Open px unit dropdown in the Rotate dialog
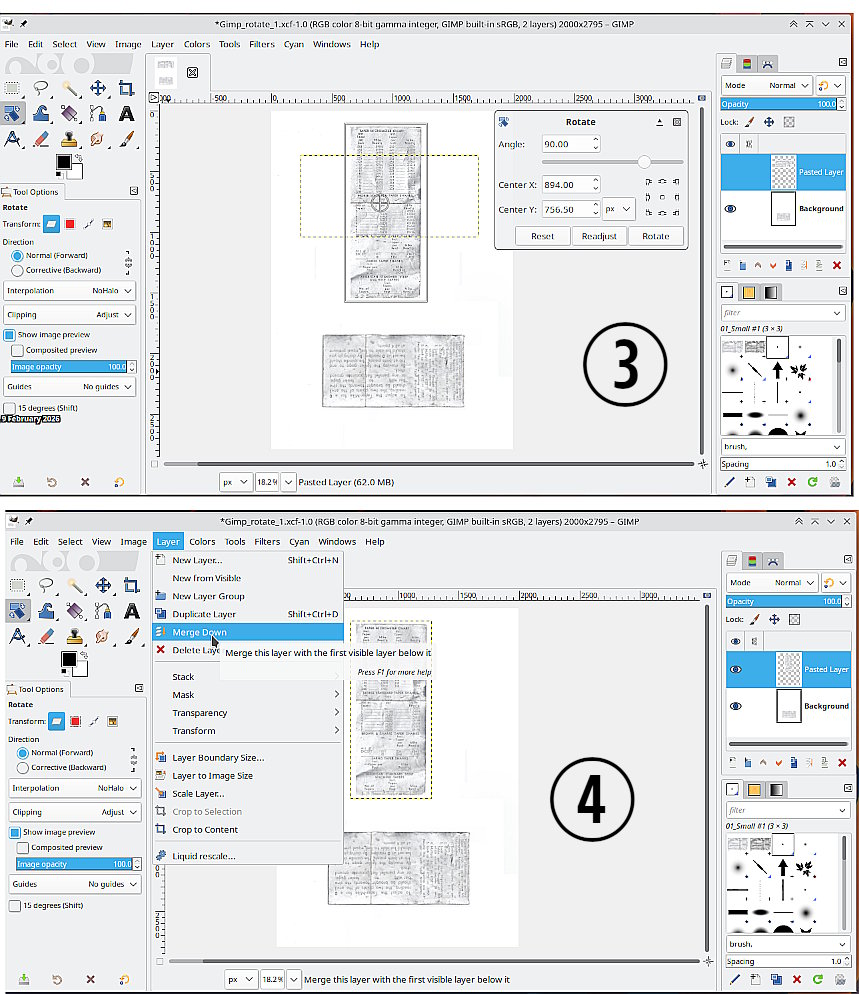Image resolution: width=859 pixels, height=994 pixels. [617, 209]
